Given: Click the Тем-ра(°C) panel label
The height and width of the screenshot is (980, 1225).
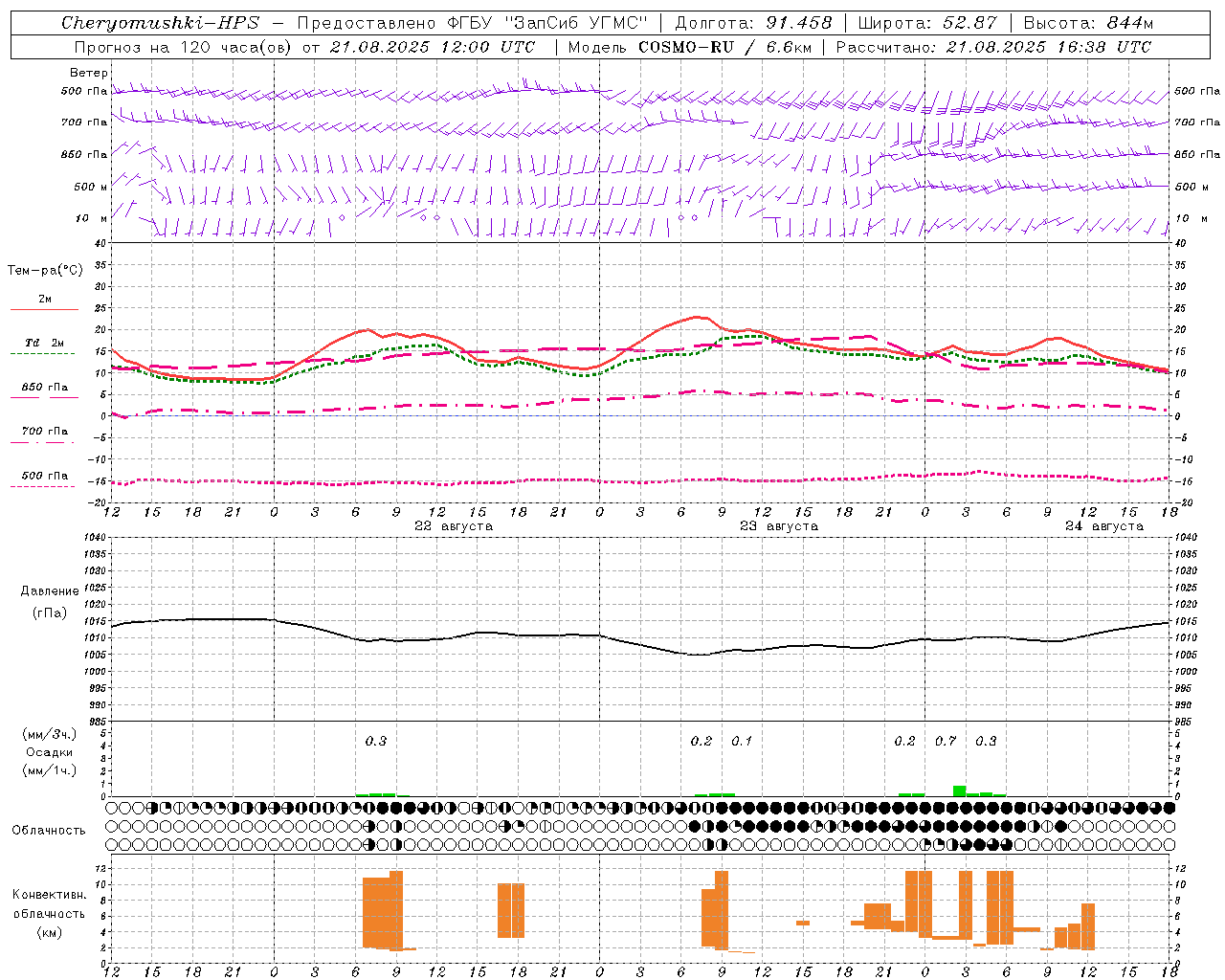Looking at the screenshot, I should [45, 271].
